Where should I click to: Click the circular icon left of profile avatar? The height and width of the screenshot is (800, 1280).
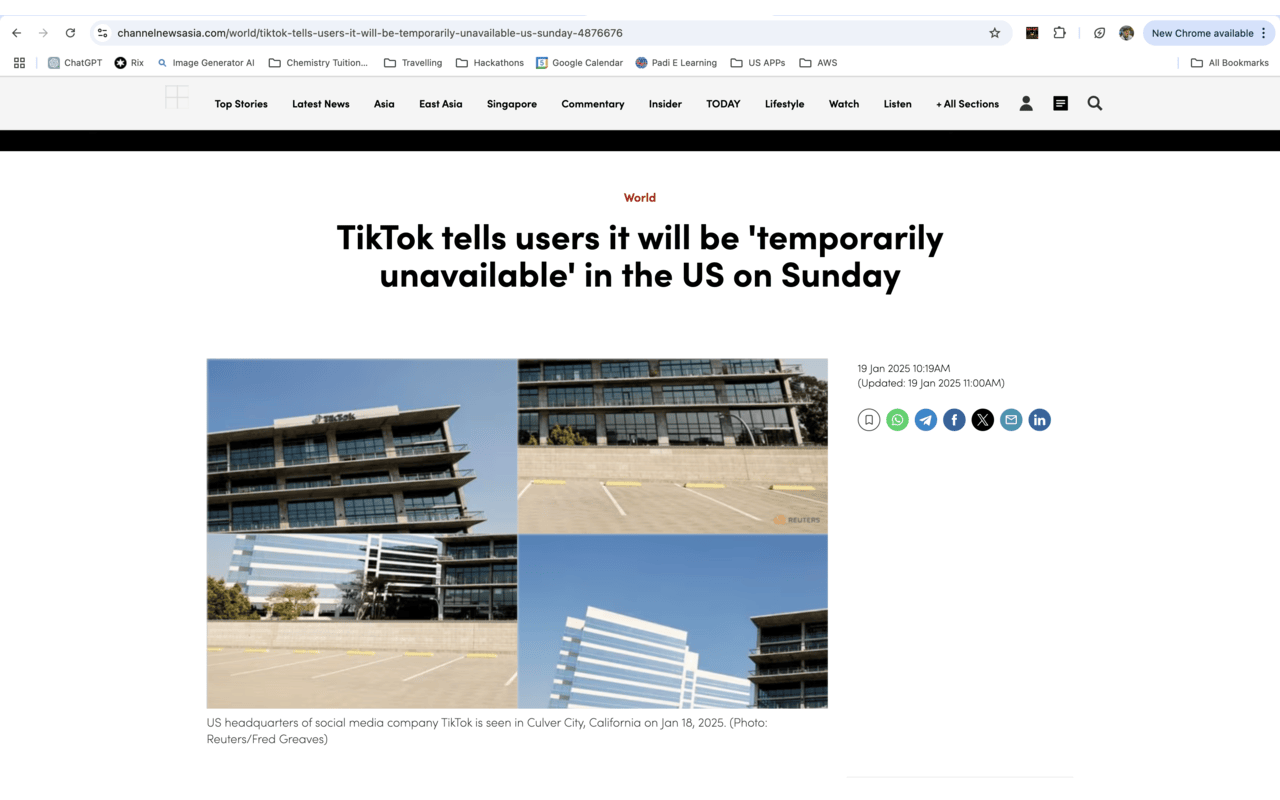coord(1099,33)
